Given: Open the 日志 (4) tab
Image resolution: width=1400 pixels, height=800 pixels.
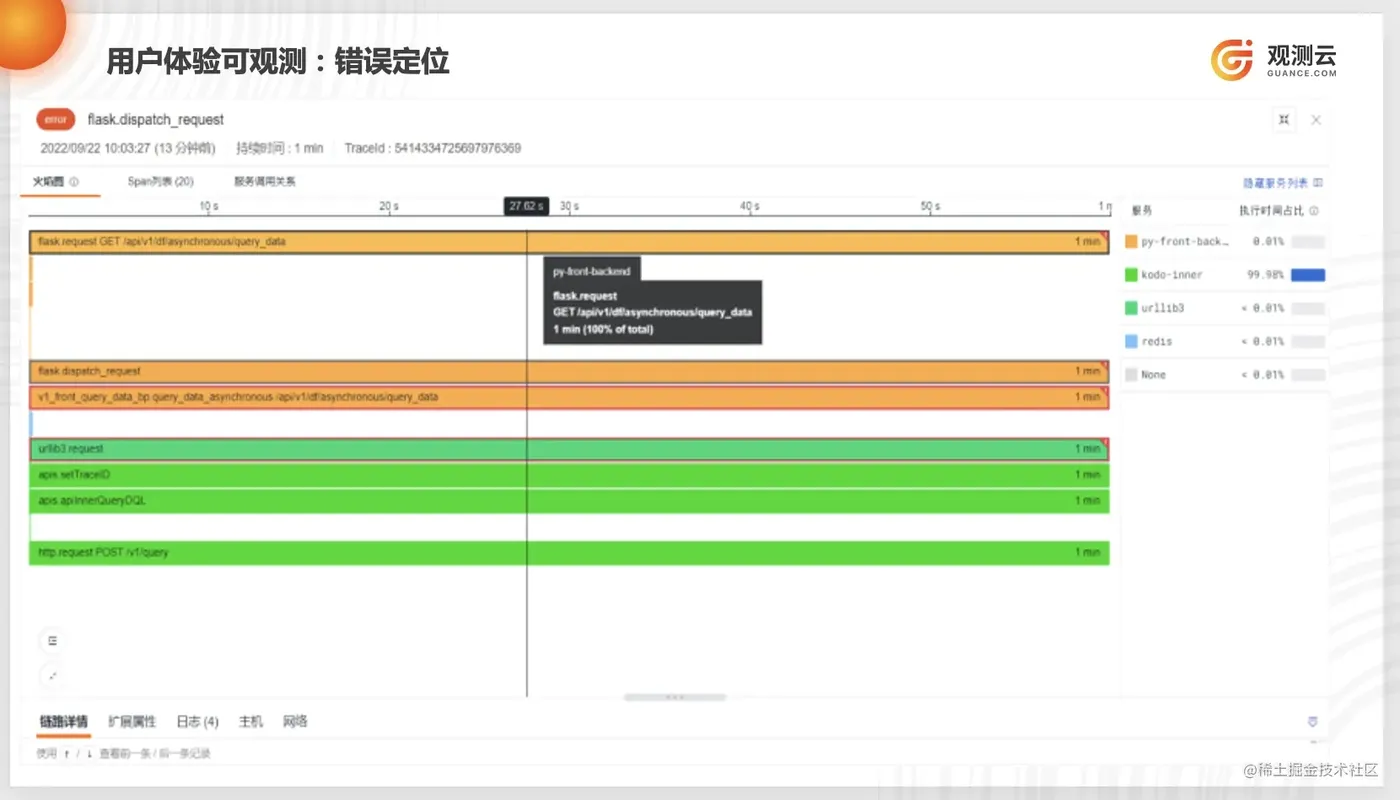Looking at the screenshot, I should point(197,722).
